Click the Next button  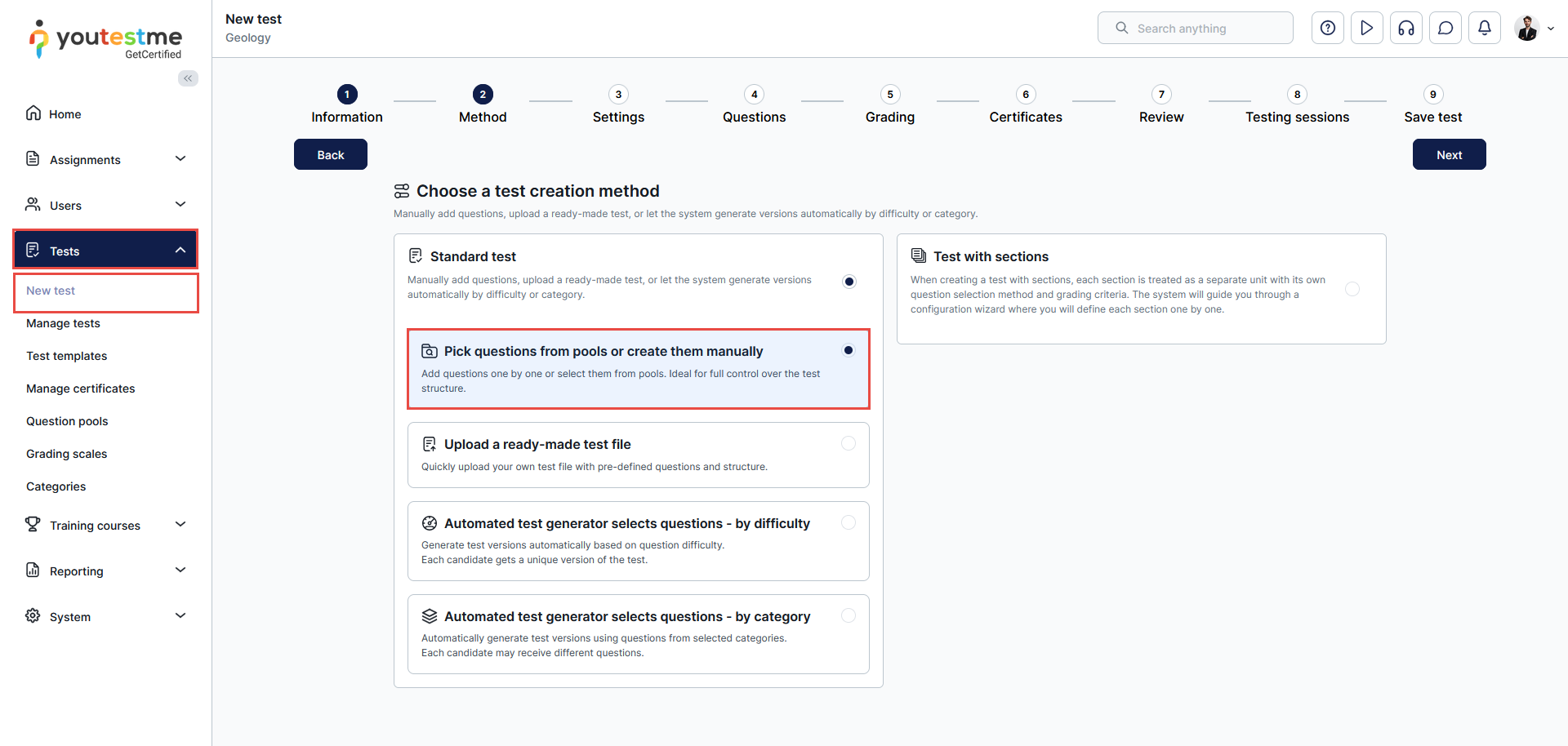coord(1449,154)
